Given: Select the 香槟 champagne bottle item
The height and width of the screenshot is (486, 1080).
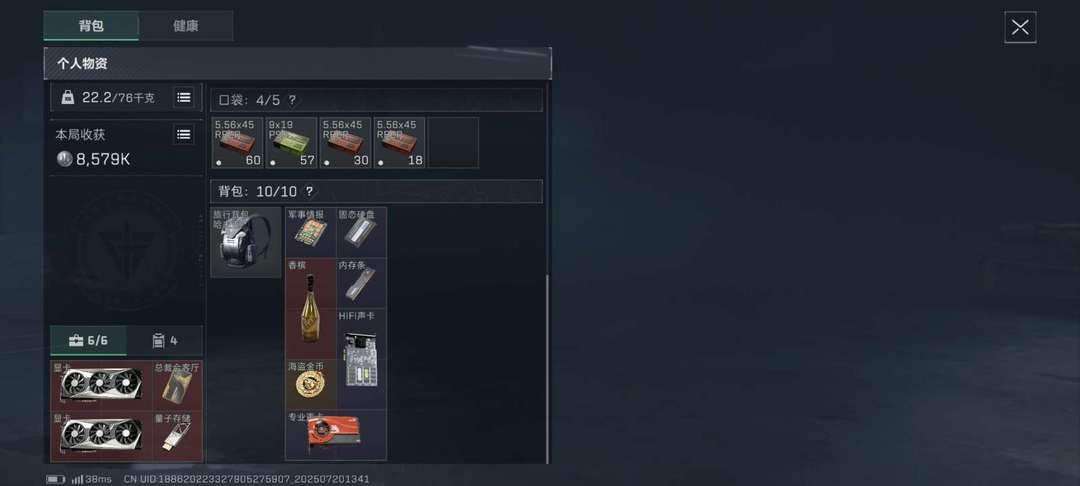Looking at the screenshot, I should click(x=311, y=308).
